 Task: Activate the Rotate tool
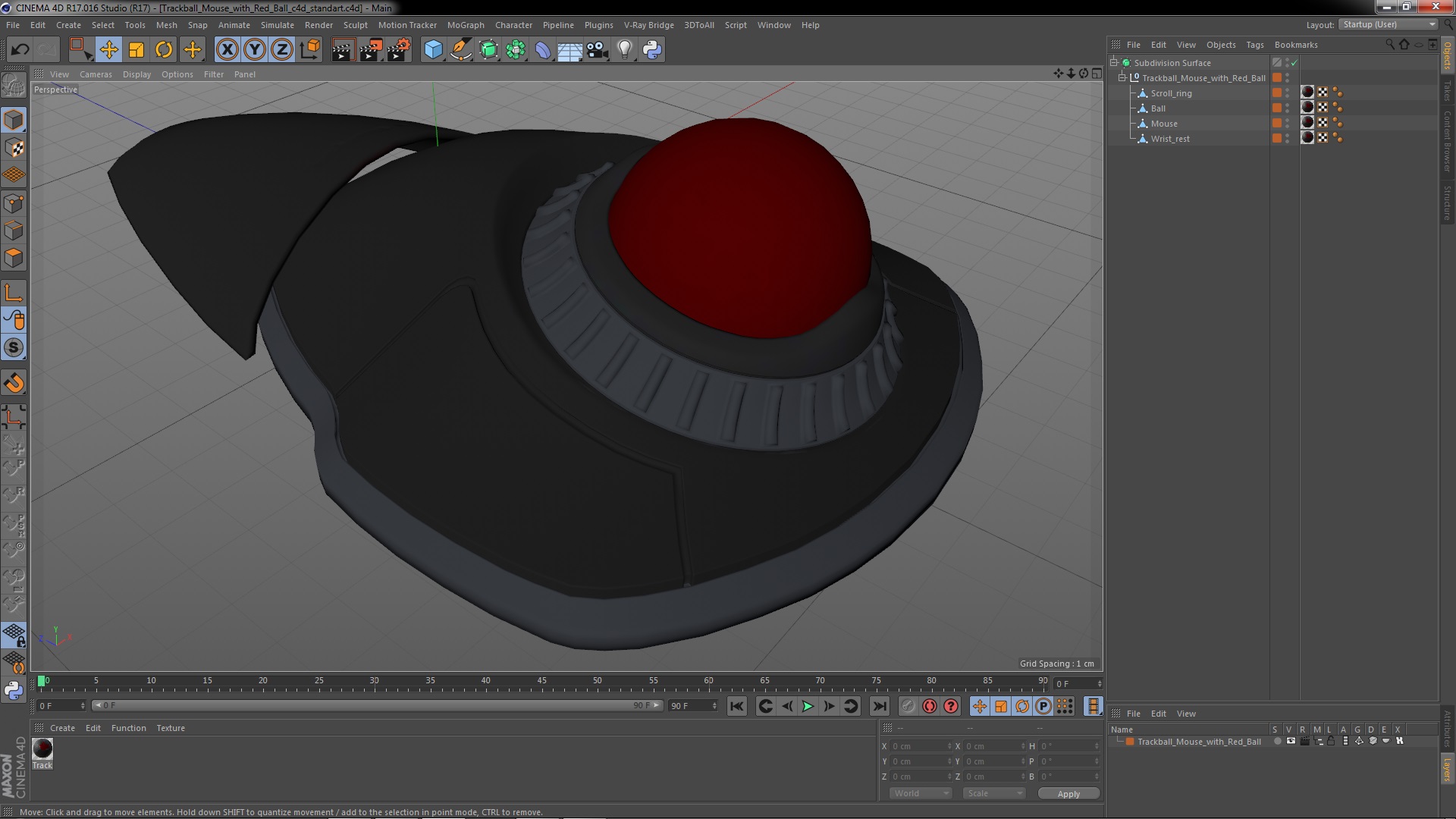[x=164, y=50]
